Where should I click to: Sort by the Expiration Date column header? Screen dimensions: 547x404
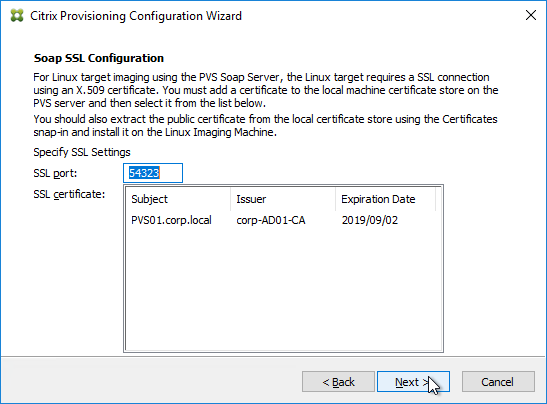click(x=385, y=199)
